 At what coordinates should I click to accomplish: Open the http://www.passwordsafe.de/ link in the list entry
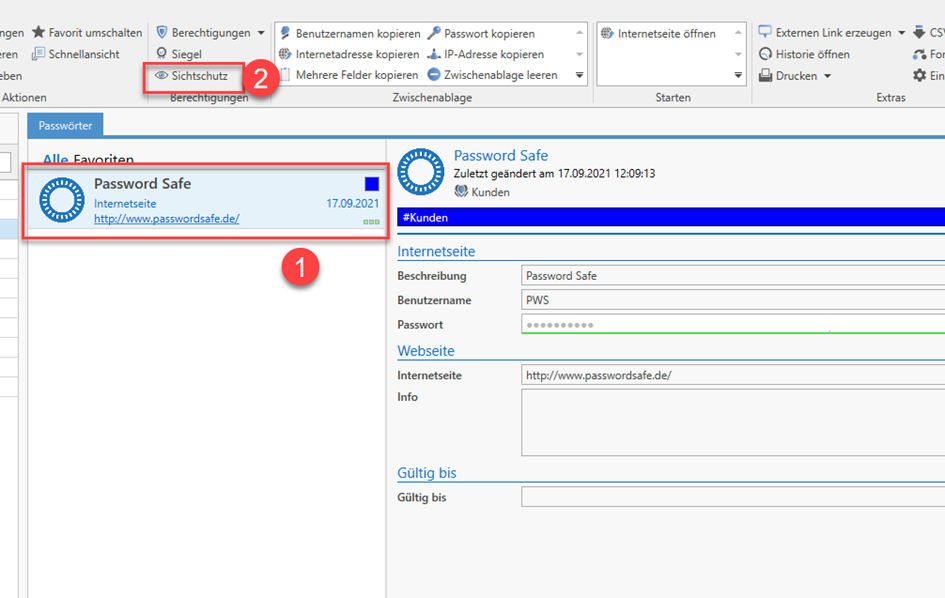pyautogui.click(x=166, y=218)
